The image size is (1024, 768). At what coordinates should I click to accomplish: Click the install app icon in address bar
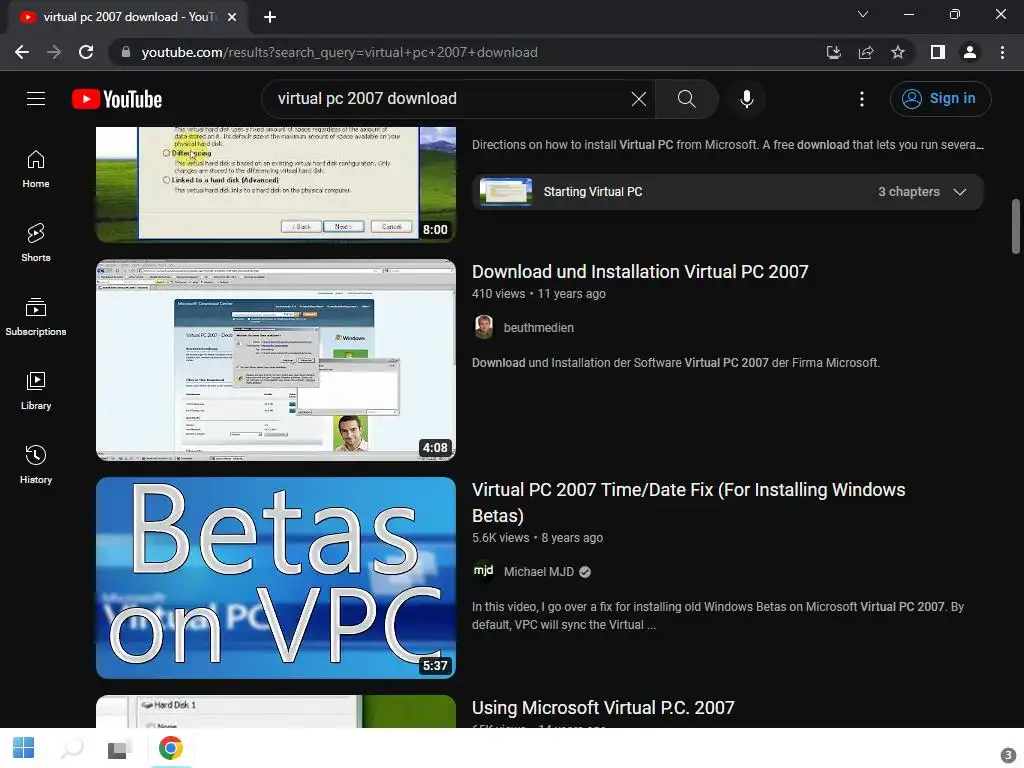[833, 52]
